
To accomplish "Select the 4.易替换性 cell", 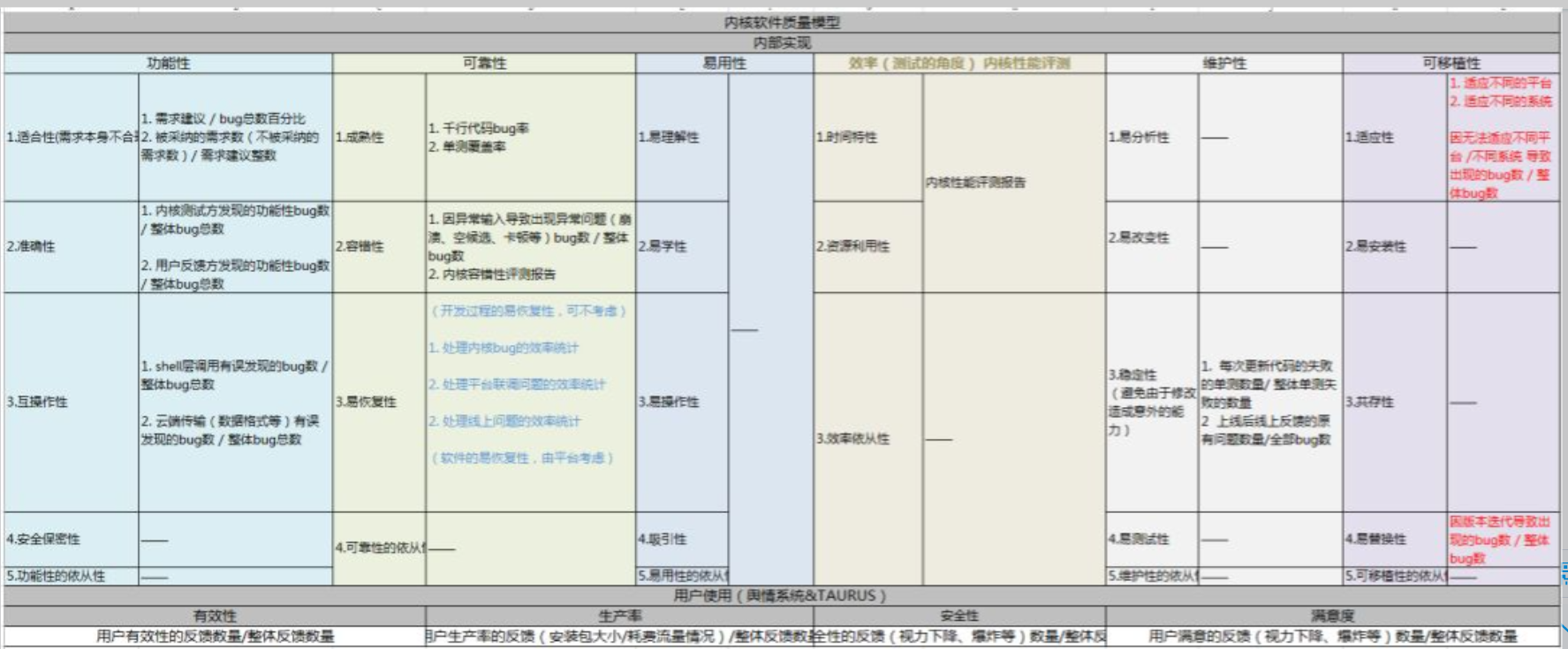I will [x=1395, y=539].
